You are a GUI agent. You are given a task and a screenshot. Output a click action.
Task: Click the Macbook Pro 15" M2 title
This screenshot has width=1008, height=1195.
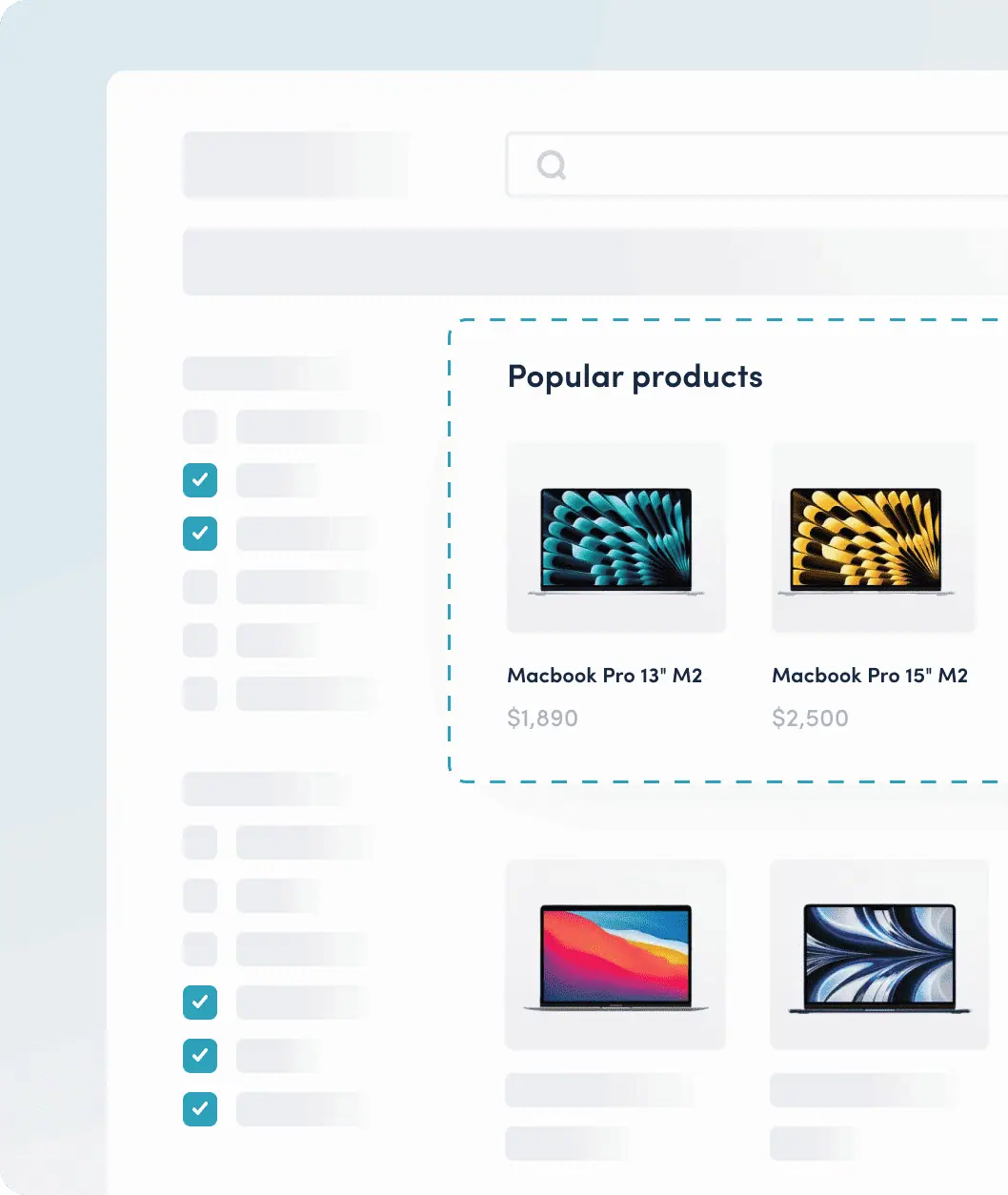coord(869,676)
